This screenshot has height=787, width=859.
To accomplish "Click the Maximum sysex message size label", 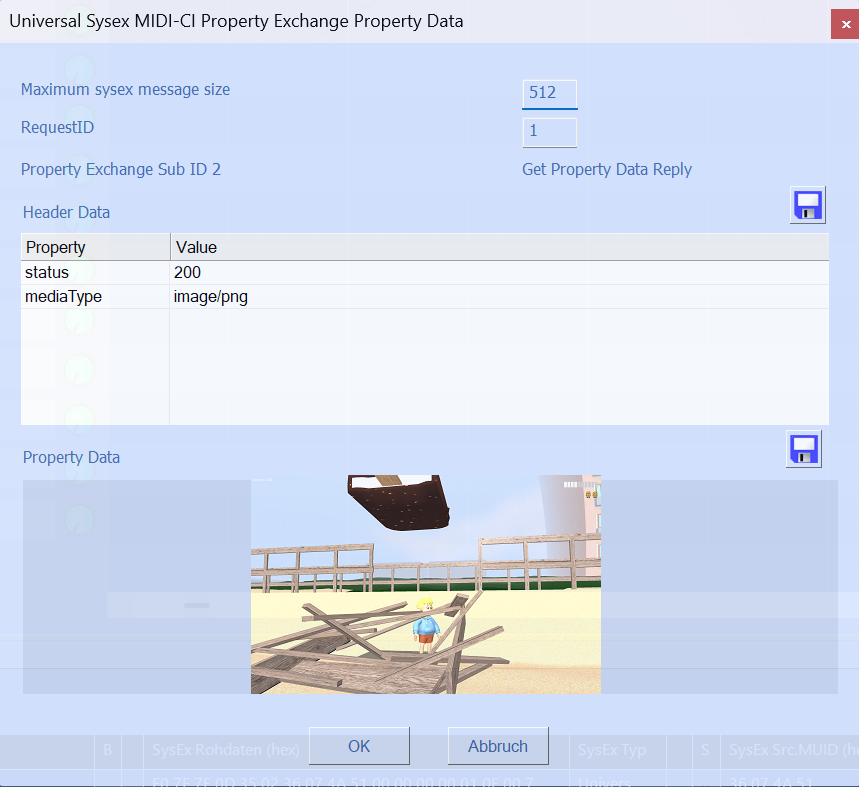I will point(125,89).
